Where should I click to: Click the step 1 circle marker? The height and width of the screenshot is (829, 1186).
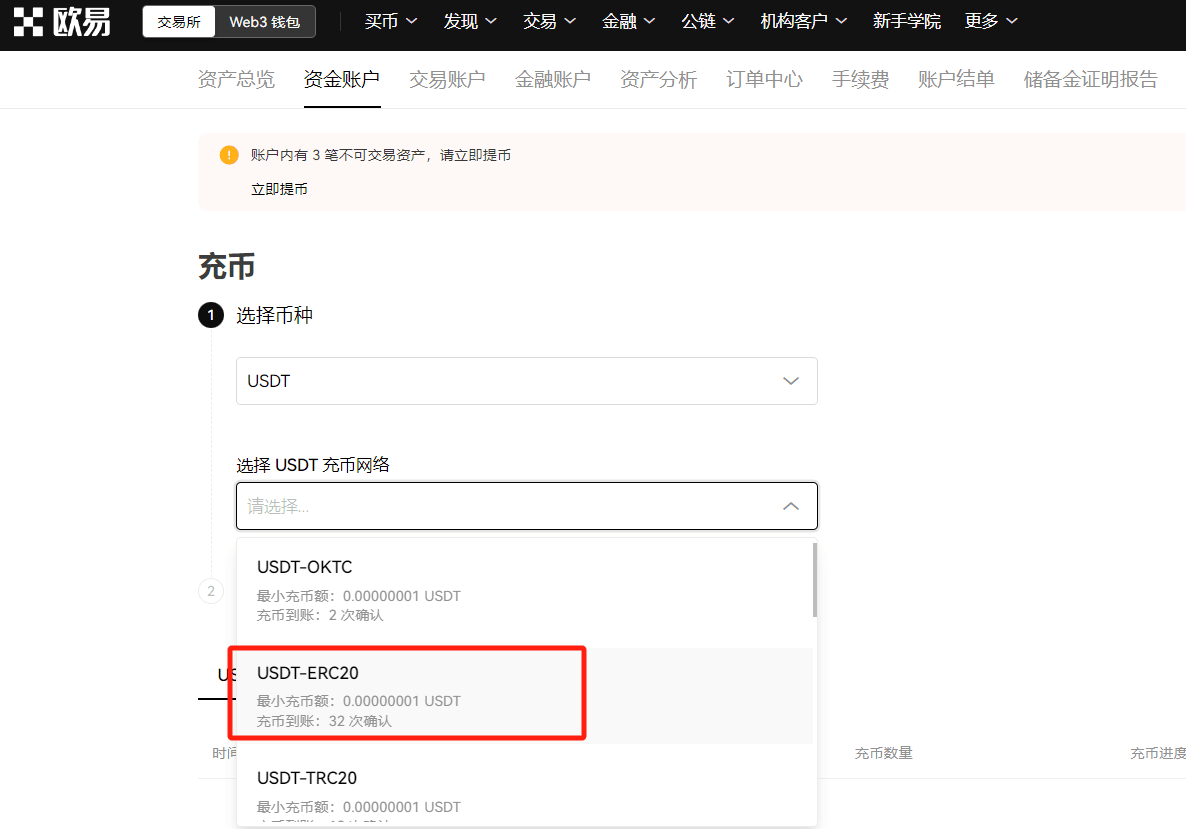pos(211,315)
